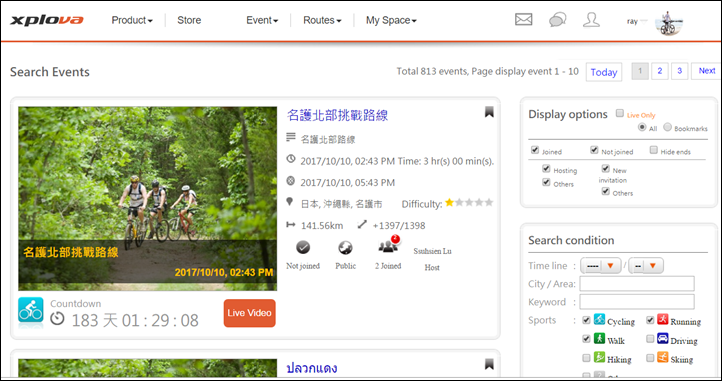Image resolution: width=722 pixels, height=381 pixels.
Task: Expand the Time line month dropdown
Action: tap(646, 266)
